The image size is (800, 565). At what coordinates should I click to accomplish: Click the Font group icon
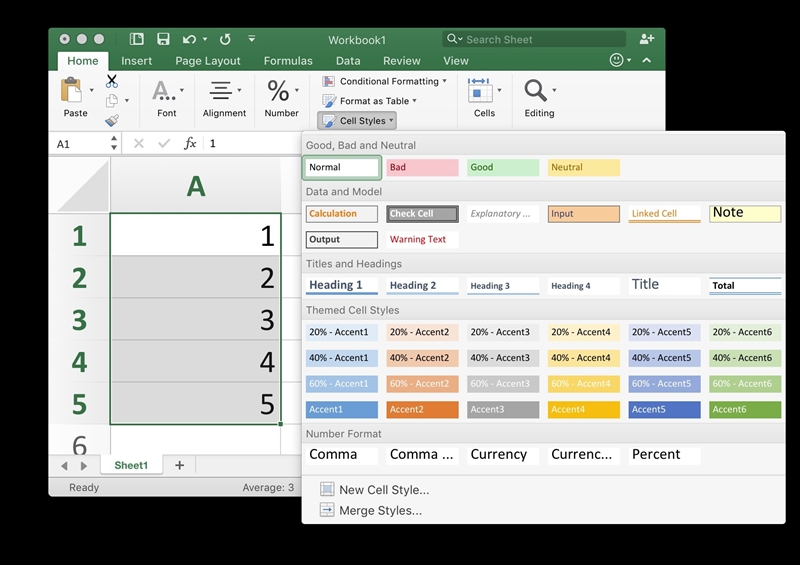click(164, 90)
